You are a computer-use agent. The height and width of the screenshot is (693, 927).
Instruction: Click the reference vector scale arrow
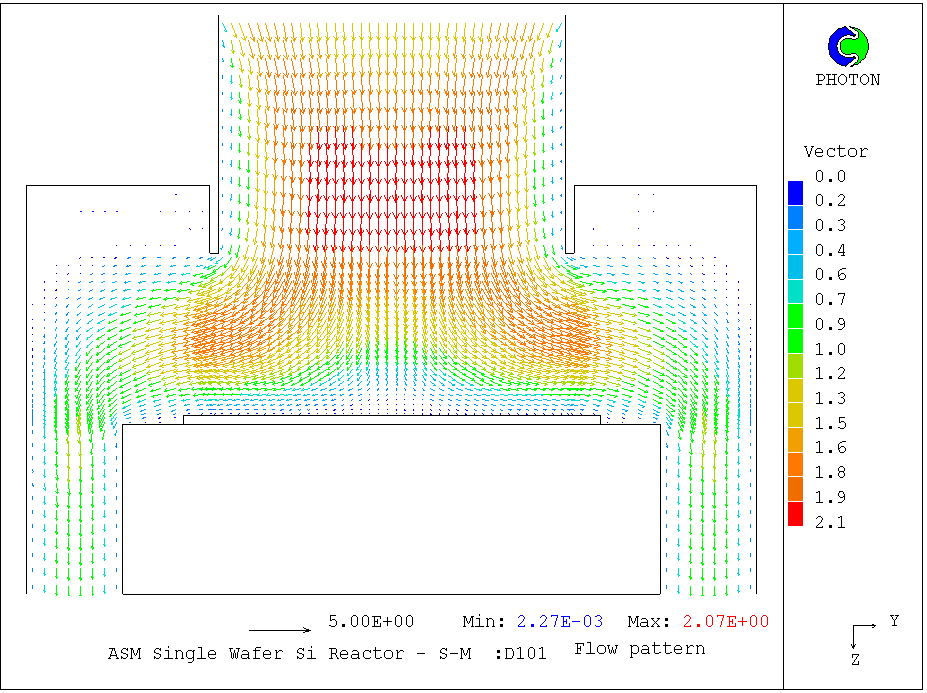(280, 630)
